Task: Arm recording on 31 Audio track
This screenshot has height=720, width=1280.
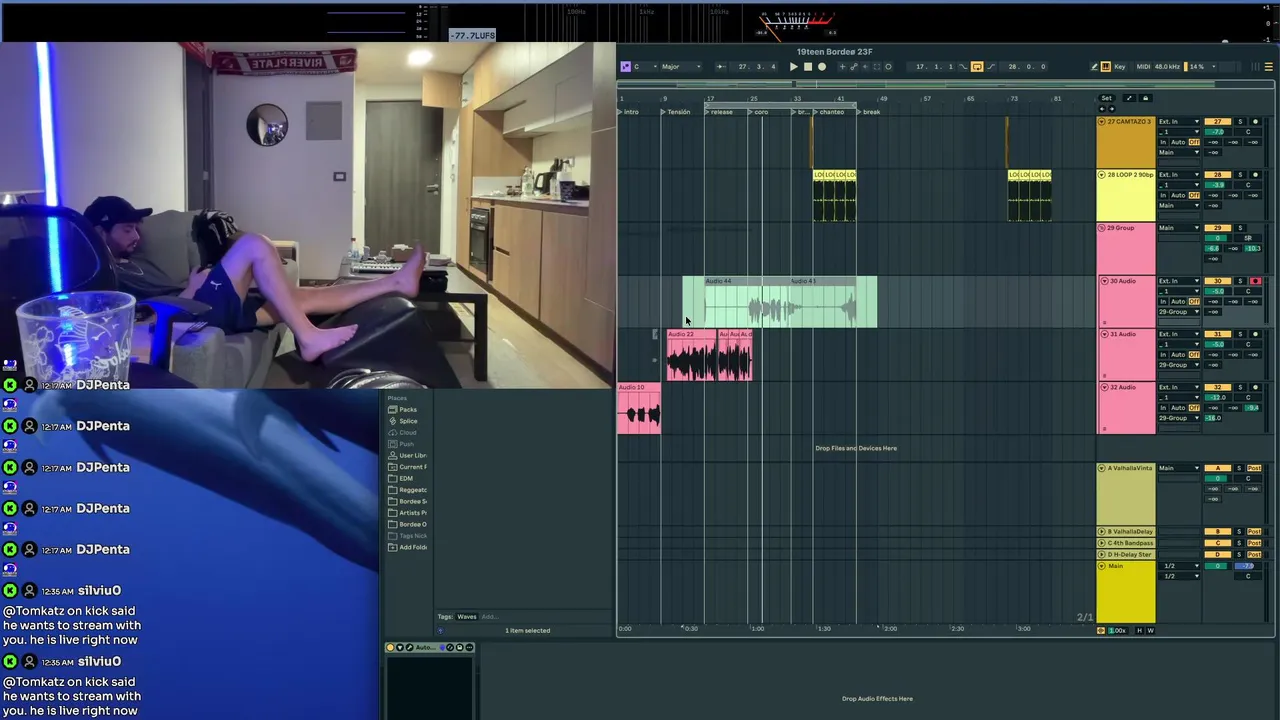Action: [x=1255, y=334]
